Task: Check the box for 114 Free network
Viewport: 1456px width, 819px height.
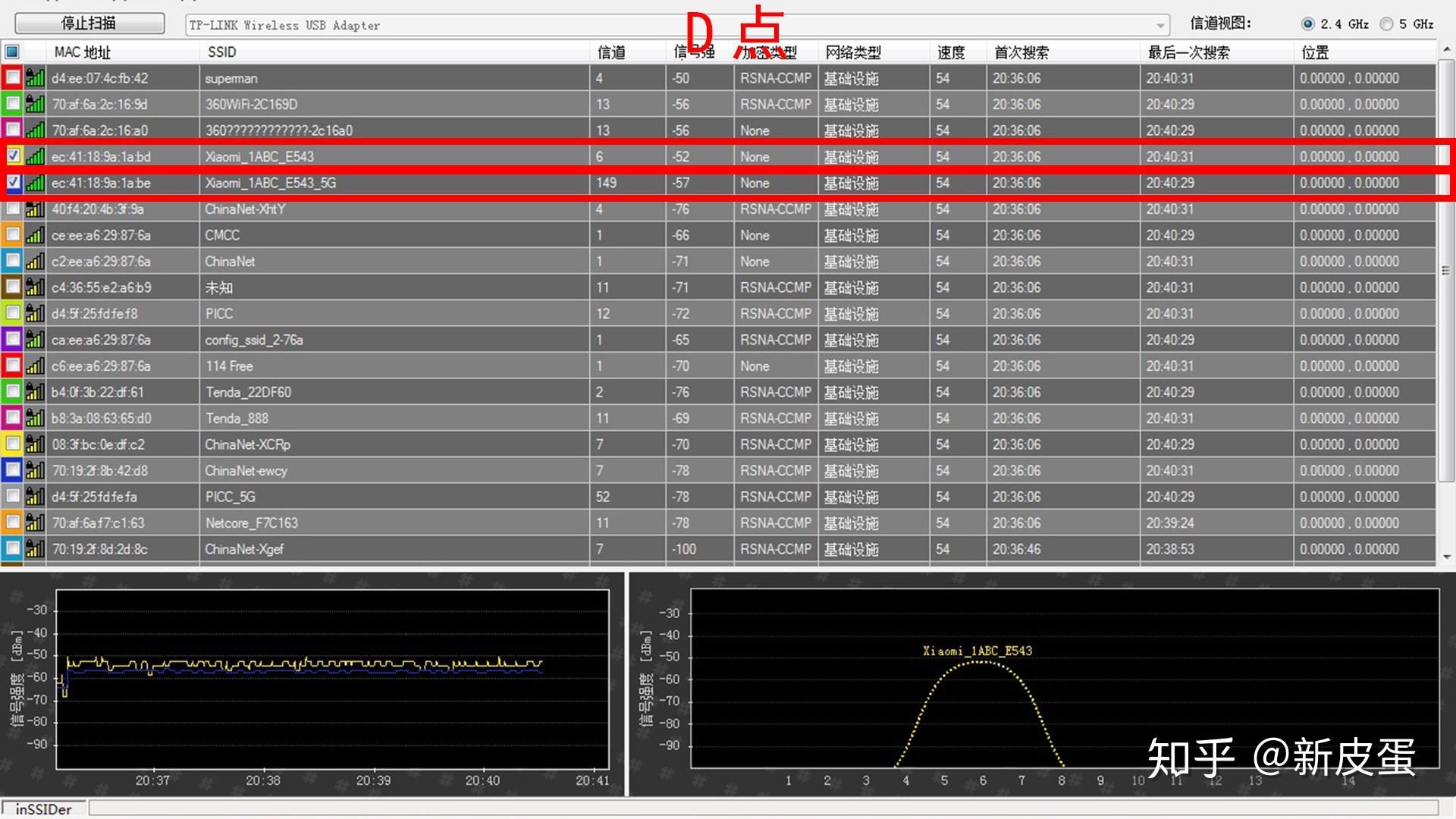Action: click(13, 366)
